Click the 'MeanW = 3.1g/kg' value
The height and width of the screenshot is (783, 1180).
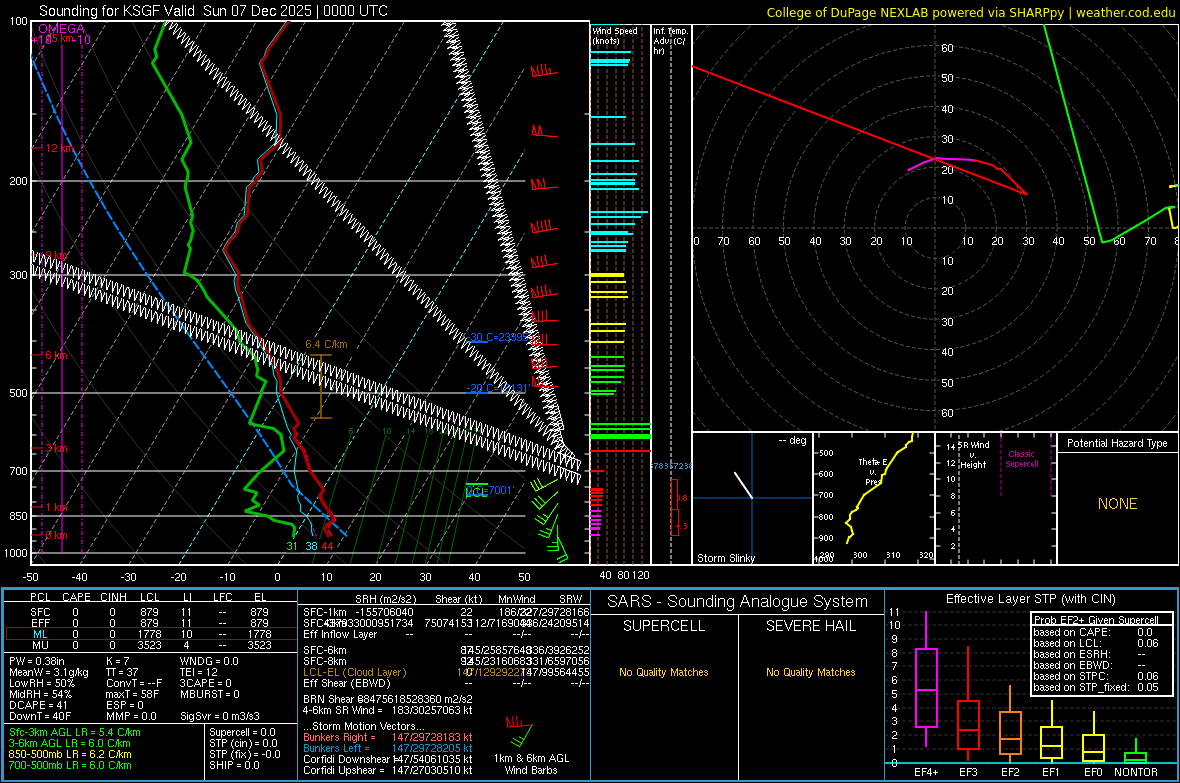click(x=48, y=672)
